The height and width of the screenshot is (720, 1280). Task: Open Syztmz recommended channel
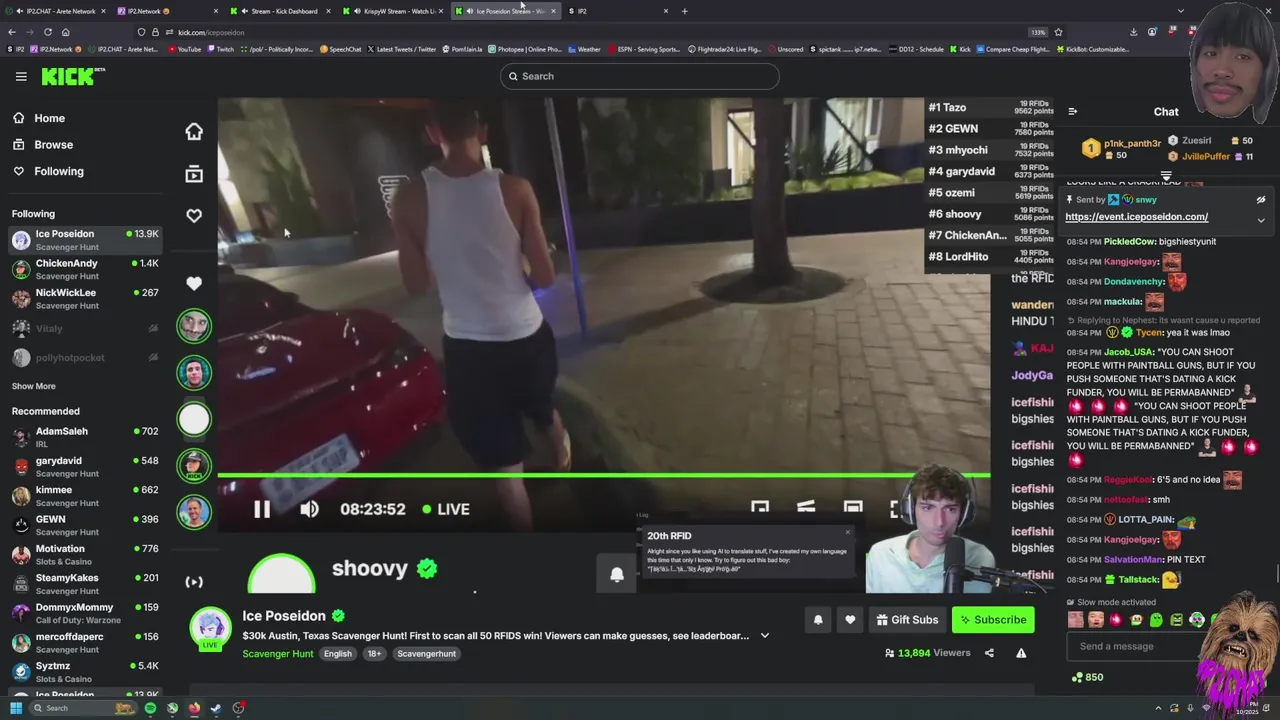click(x=85, y=671)
